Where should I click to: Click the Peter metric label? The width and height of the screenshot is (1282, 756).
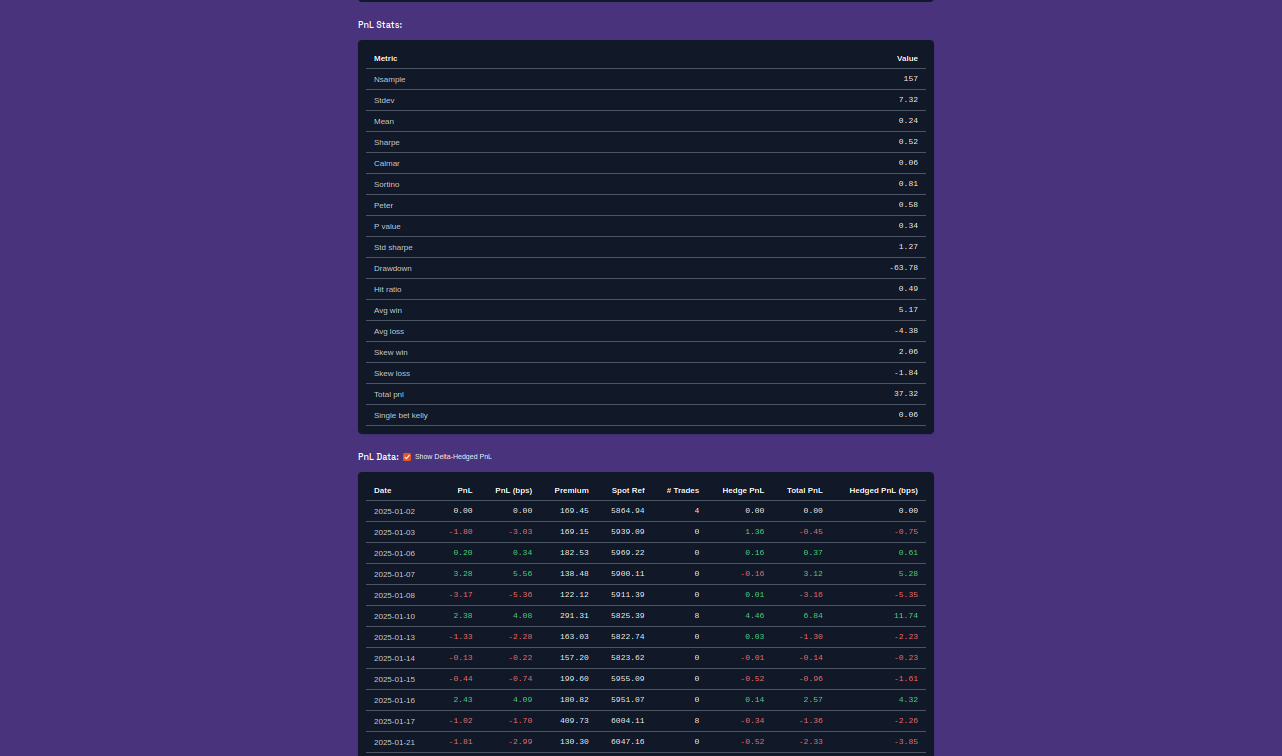[x=384, y=205]
